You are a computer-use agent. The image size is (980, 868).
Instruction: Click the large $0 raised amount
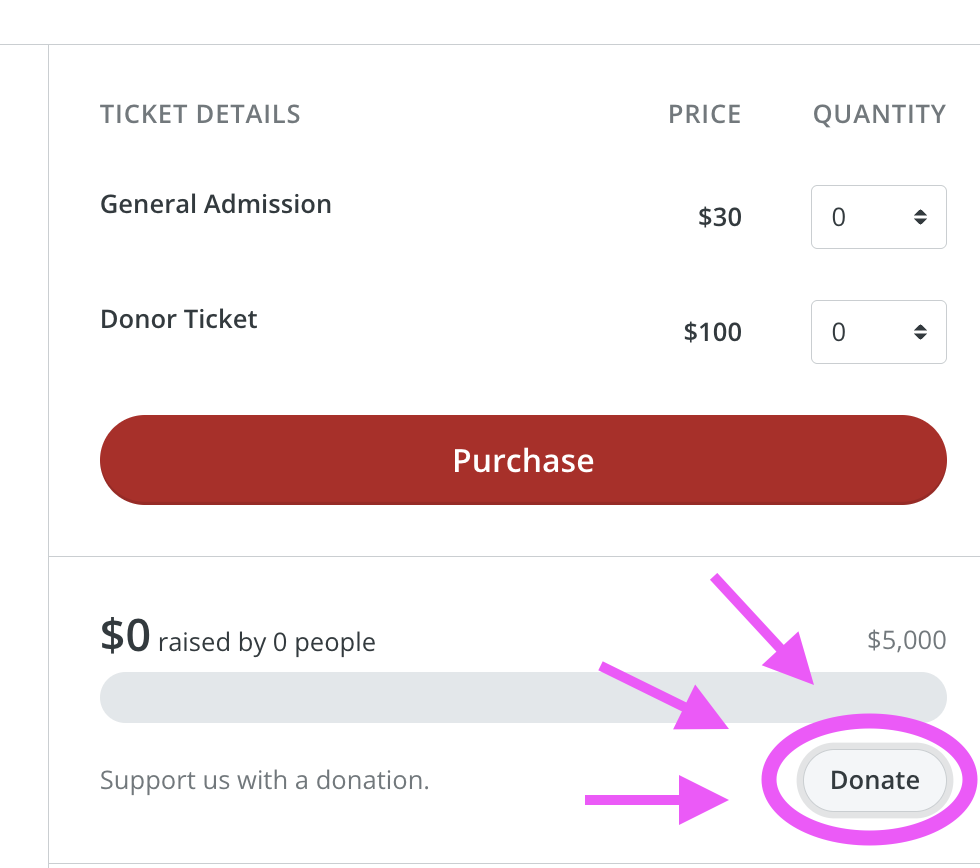tap(125, 636)
